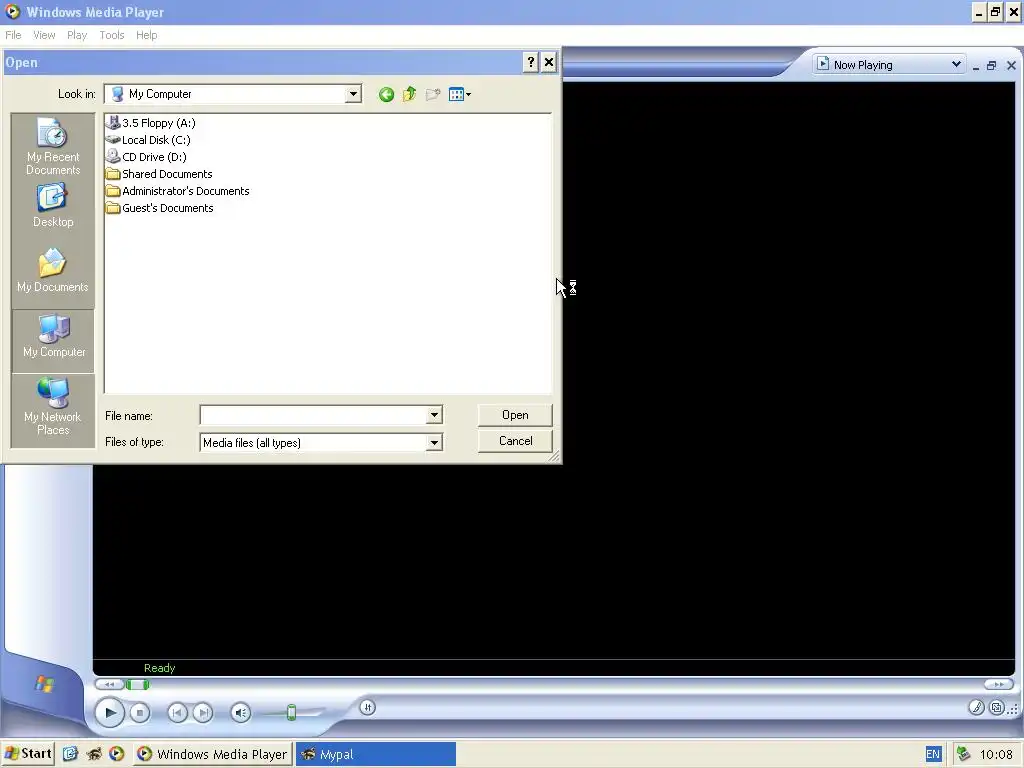The width and height of the screenshot is (1024, 768).
Task: Click the network tray icon near clock
Action: (963, 754)
